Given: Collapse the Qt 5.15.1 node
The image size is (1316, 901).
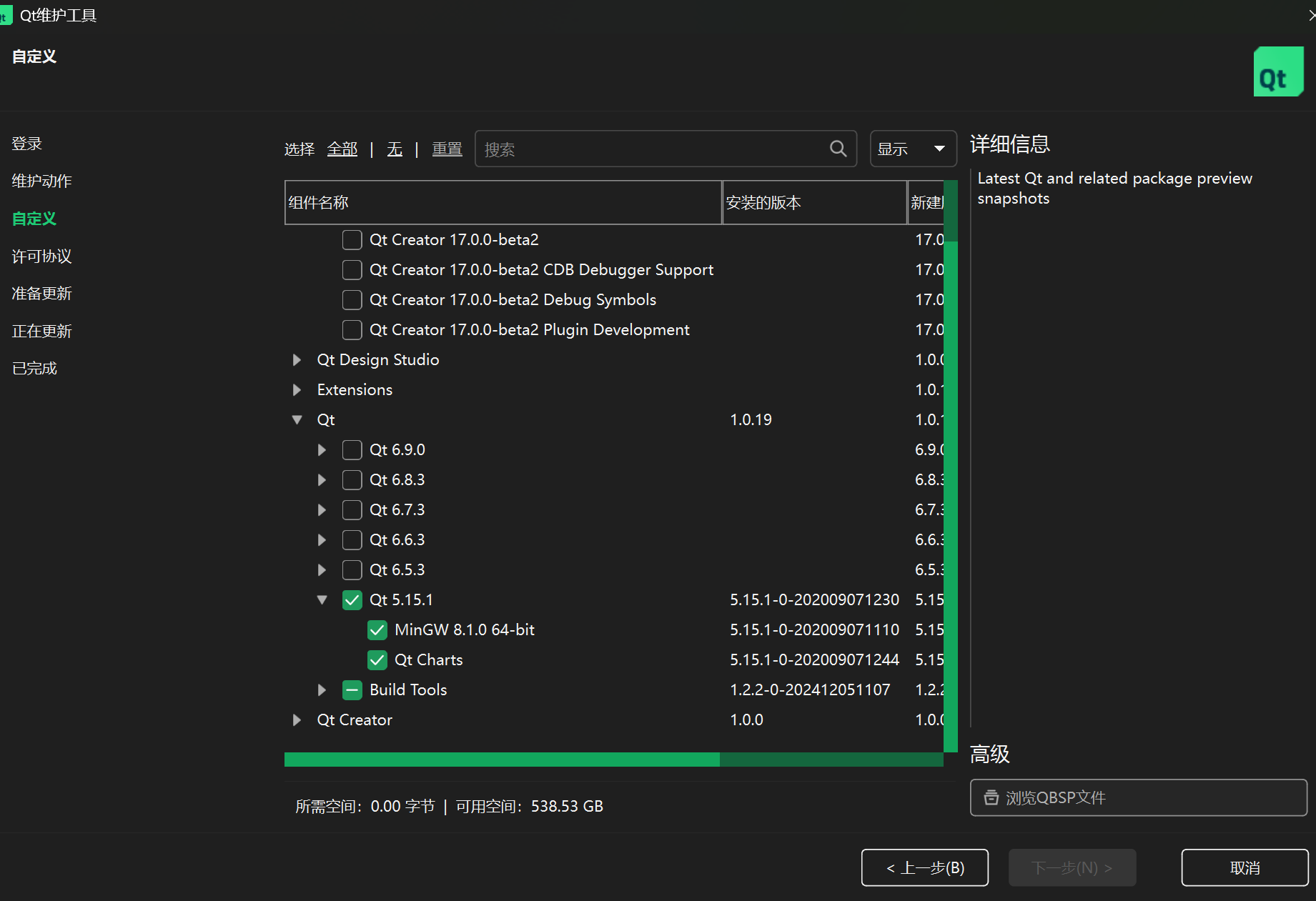Looking at the screenshot, I should (x=322, y=600).
